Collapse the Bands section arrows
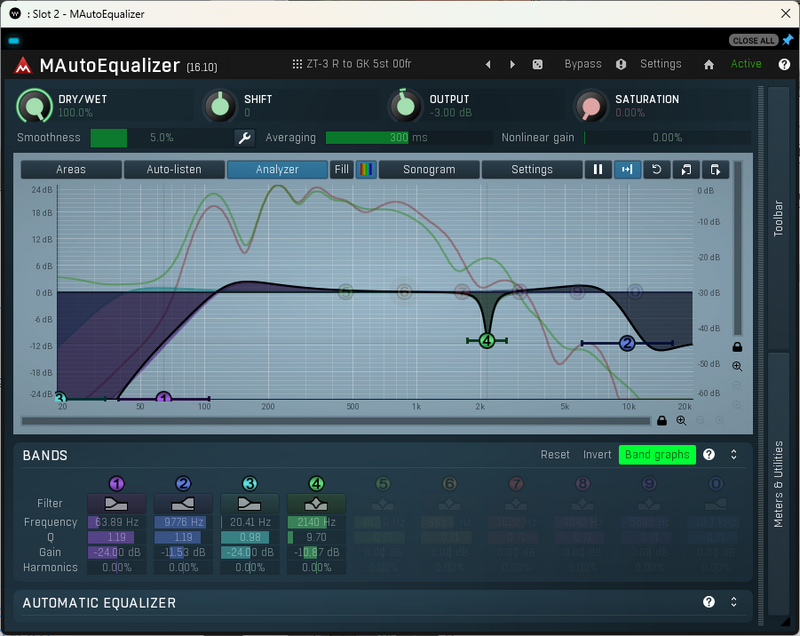 pos(734,454)
